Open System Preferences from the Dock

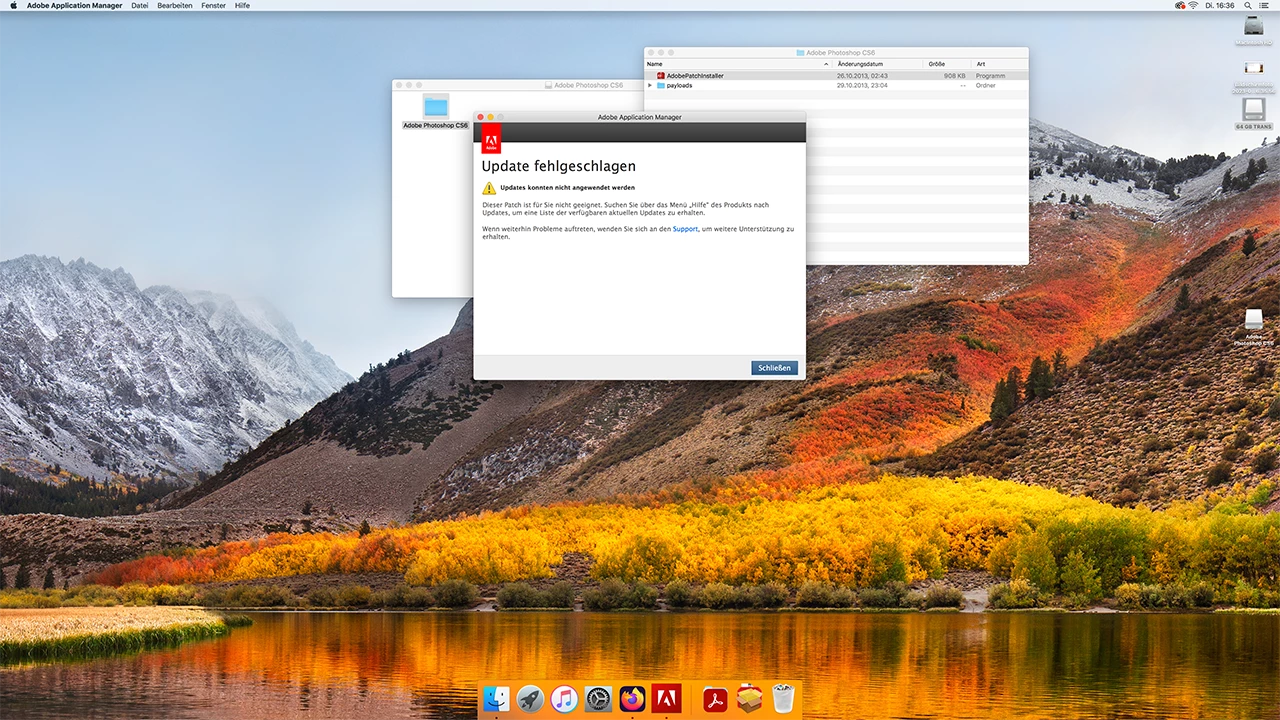pos(598,698)
